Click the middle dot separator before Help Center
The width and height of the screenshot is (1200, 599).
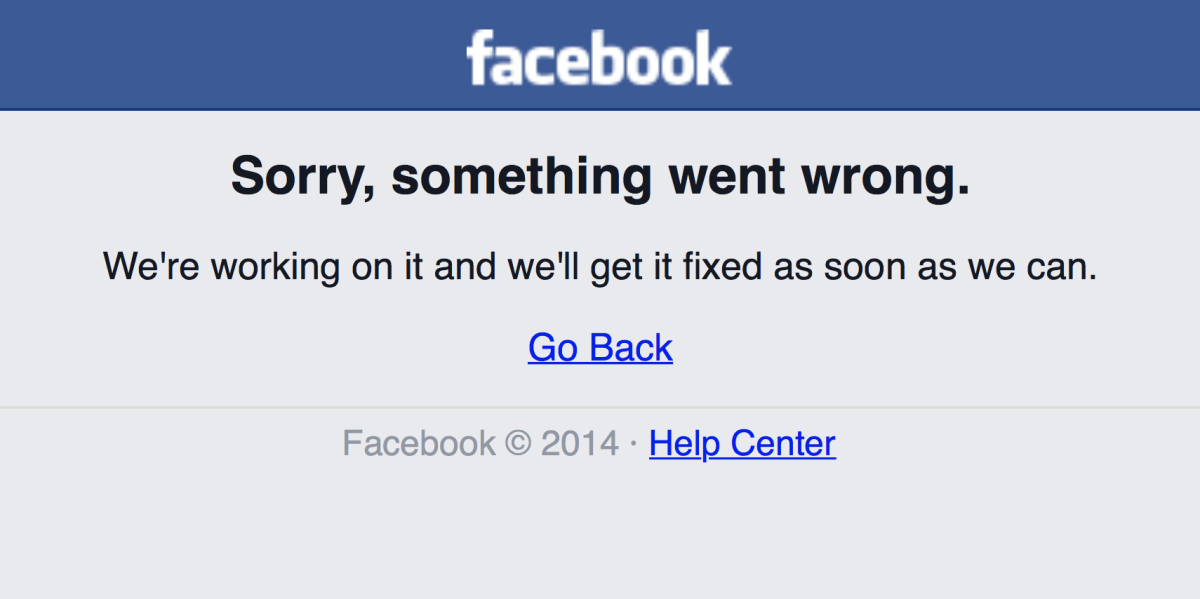pyautogui.click(x=634, y=443)
